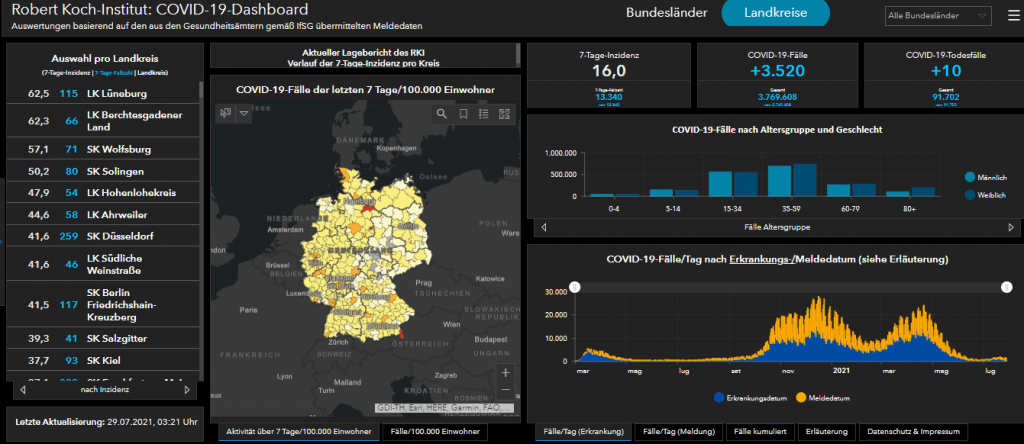The height and width of the screenshot is (444, 1024).
Task: Select 'LK Lüneburg' in the list
Action: pos(103,93)
